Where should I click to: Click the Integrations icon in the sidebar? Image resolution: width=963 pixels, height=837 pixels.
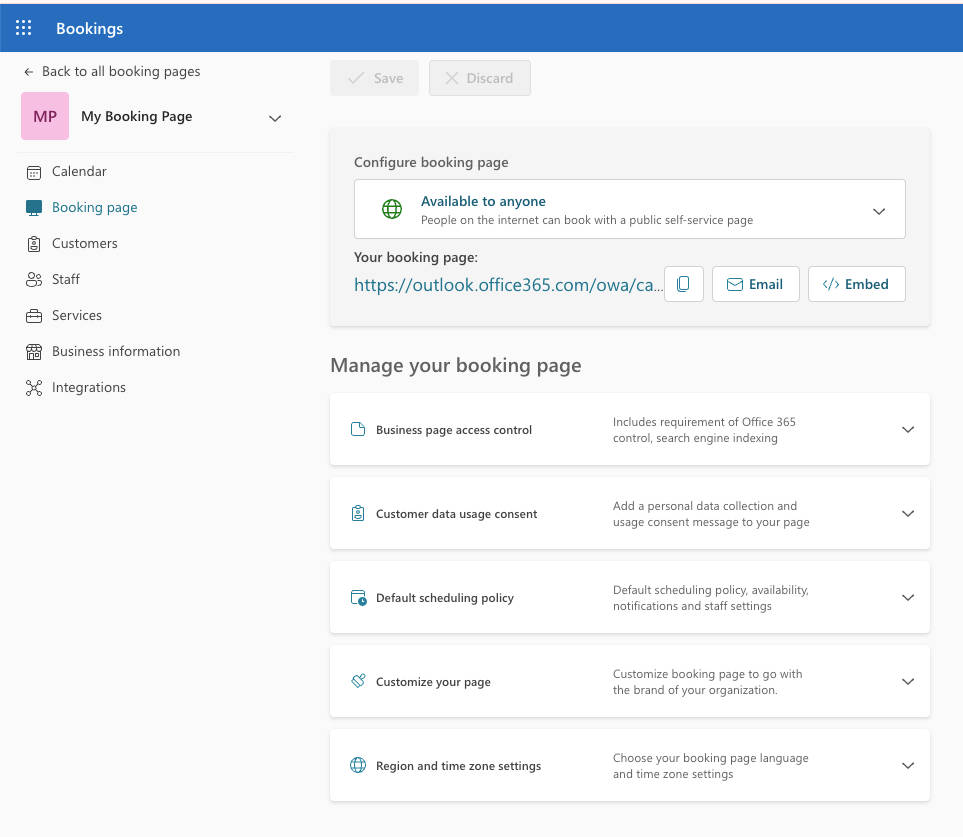(33, 387)
